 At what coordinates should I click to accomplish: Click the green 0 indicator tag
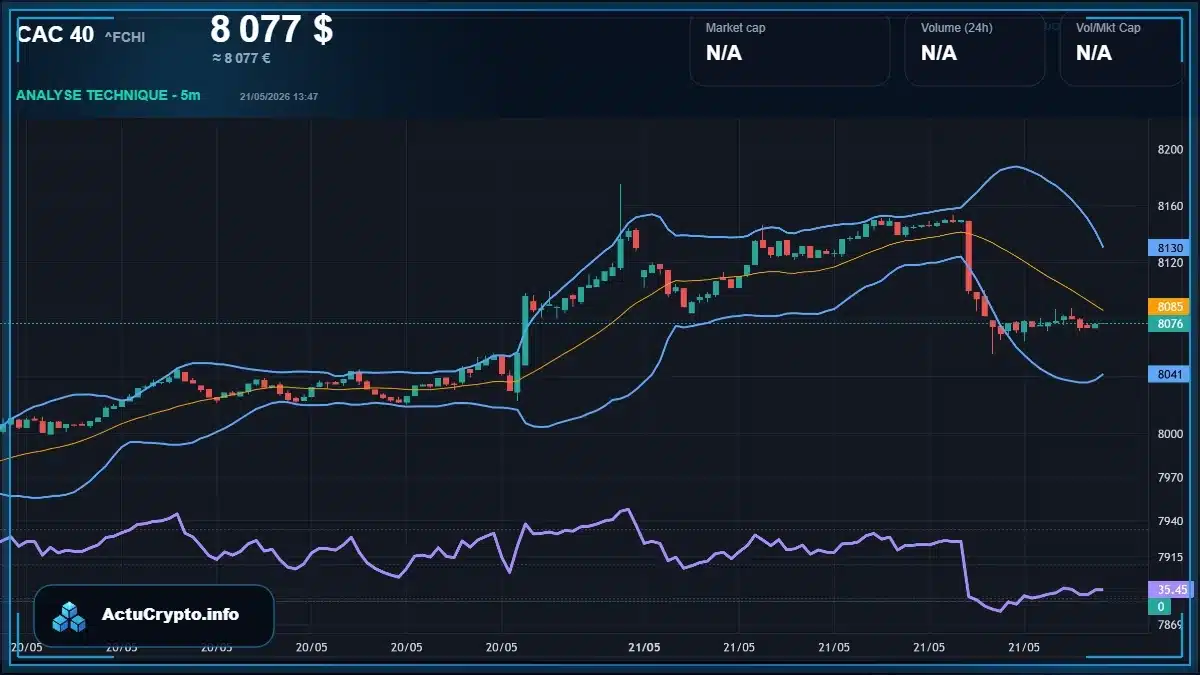pos(1160,607)
